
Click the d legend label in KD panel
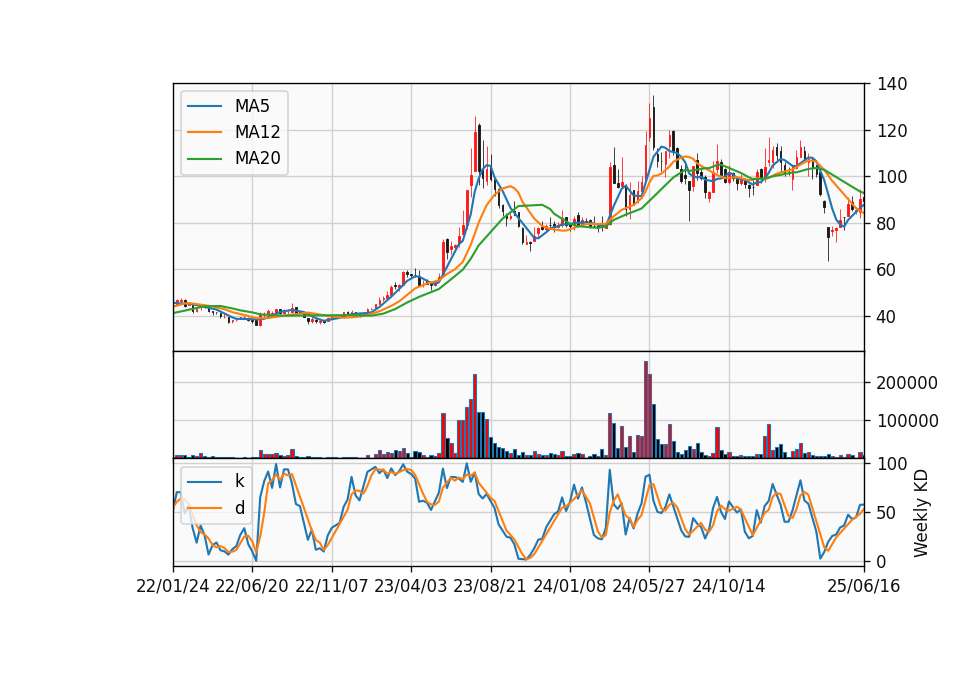pyautogui.click(x=239, y=508)
